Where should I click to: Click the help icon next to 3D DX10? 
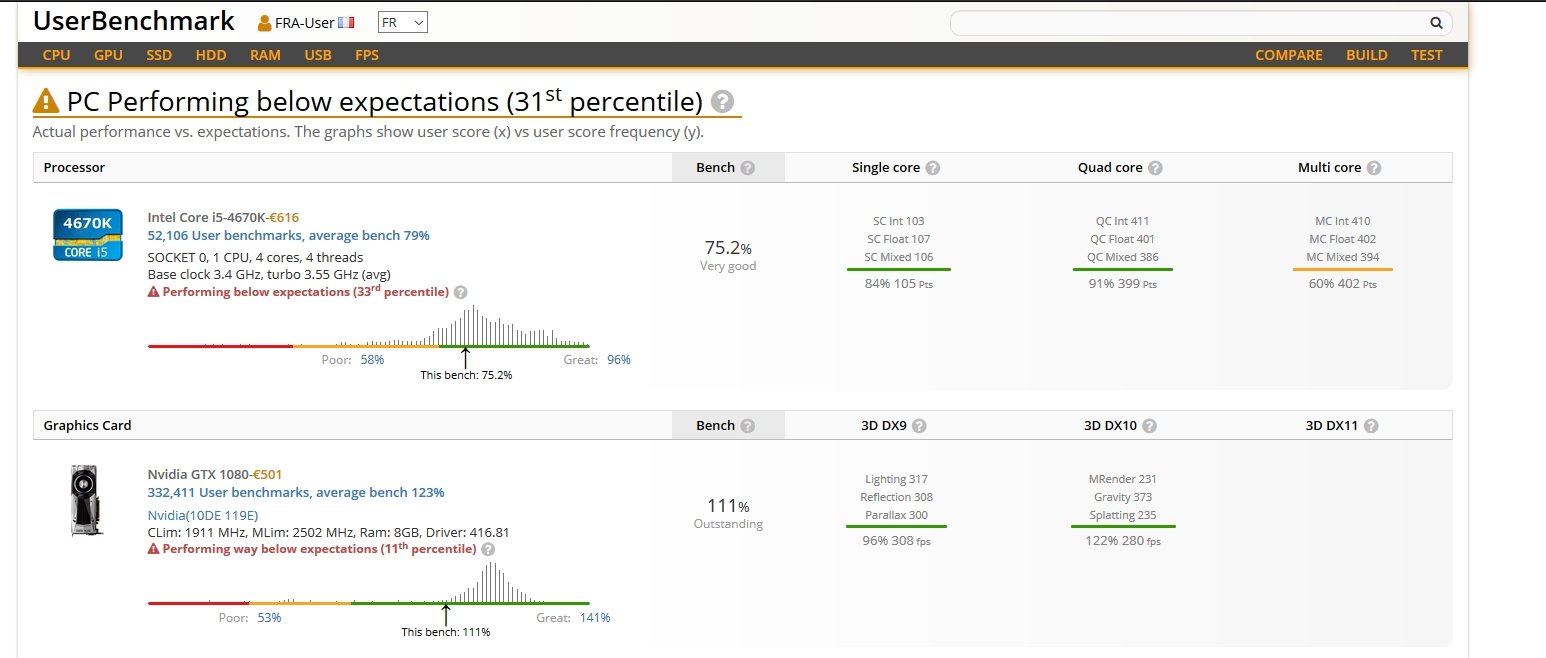point(1149,426)
